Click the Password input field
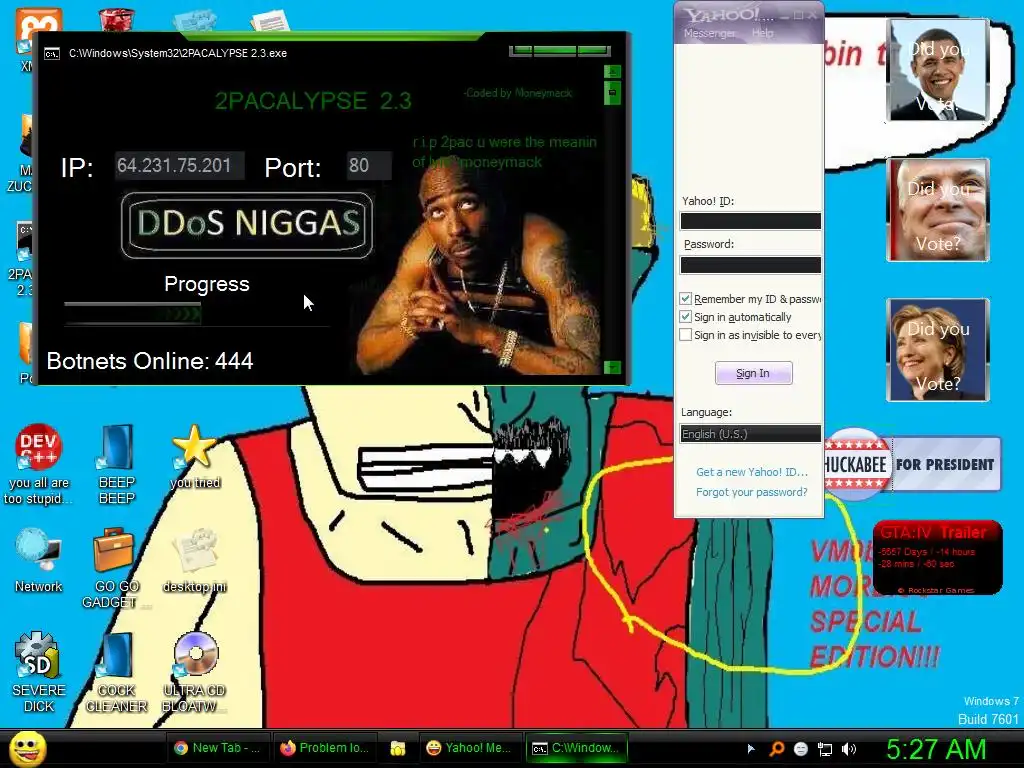 (x=750, y=264)
